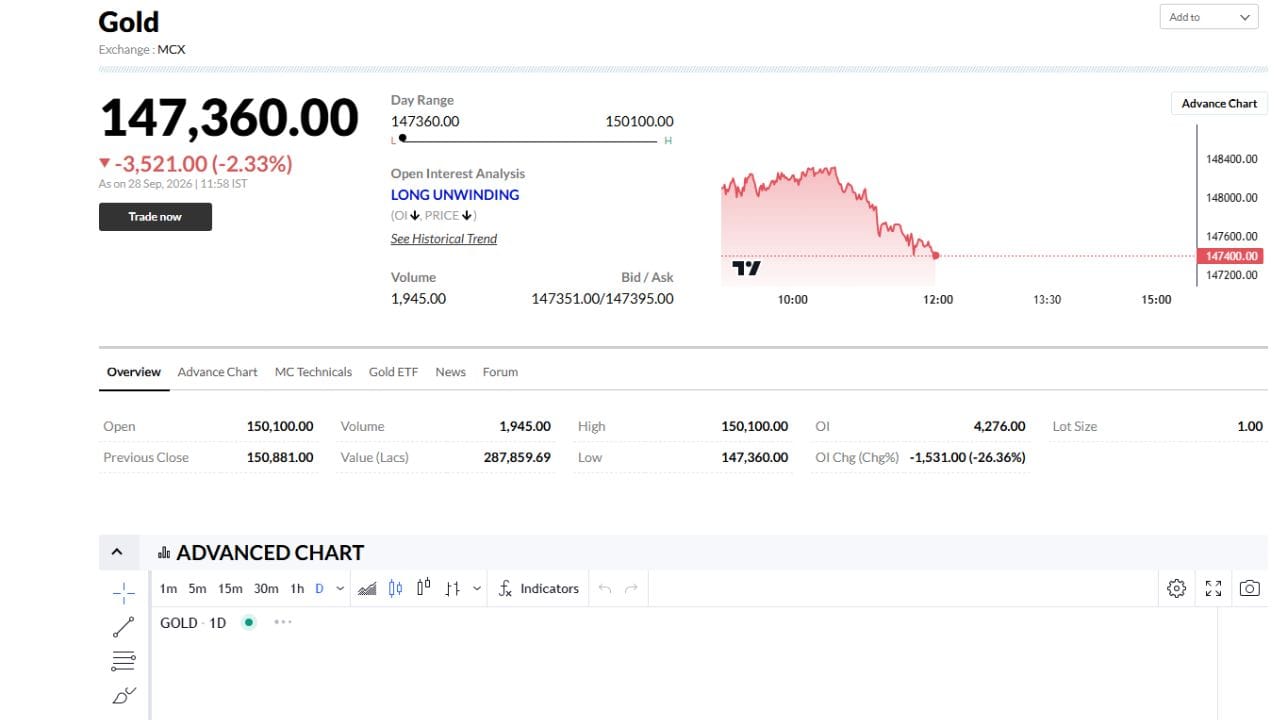Open the See Historical Trend link
The height and width of the screenshot is (720, 1280).
click(x=444, y=239)
